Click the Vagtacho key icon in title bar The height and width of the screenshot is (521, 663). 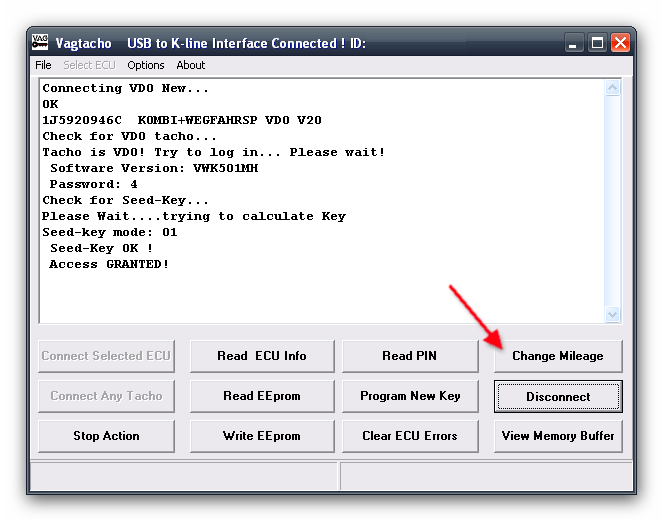[41, 42]
